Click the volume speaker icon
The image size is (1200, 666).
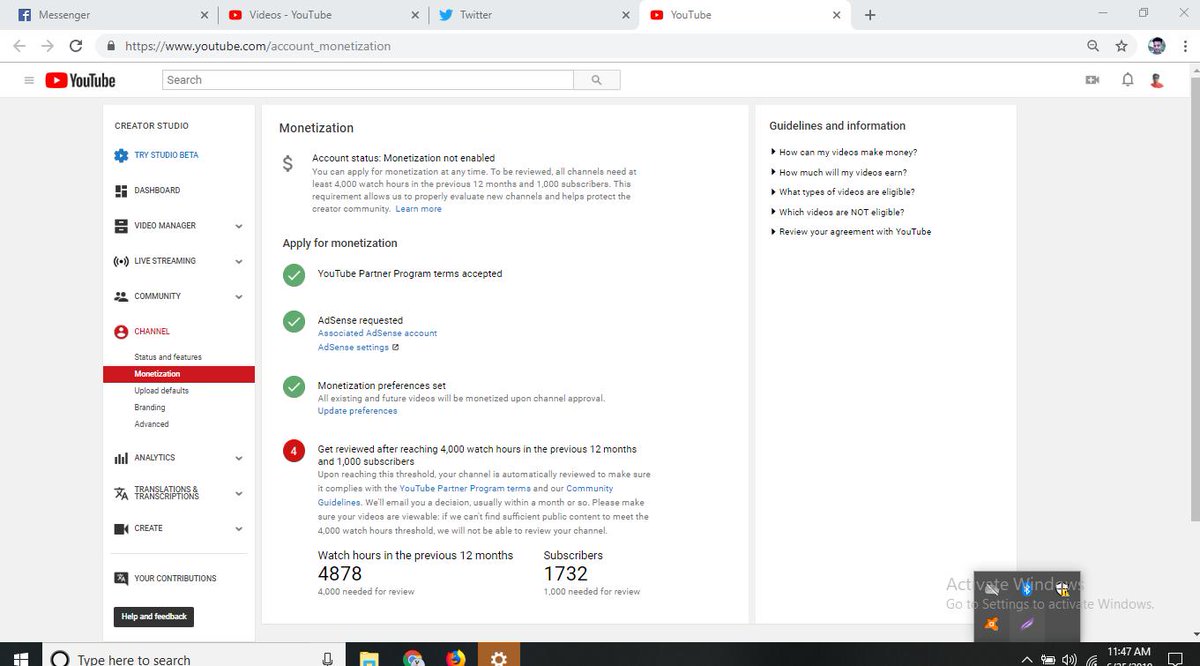pyautogui.click(x=1069, y=660)
